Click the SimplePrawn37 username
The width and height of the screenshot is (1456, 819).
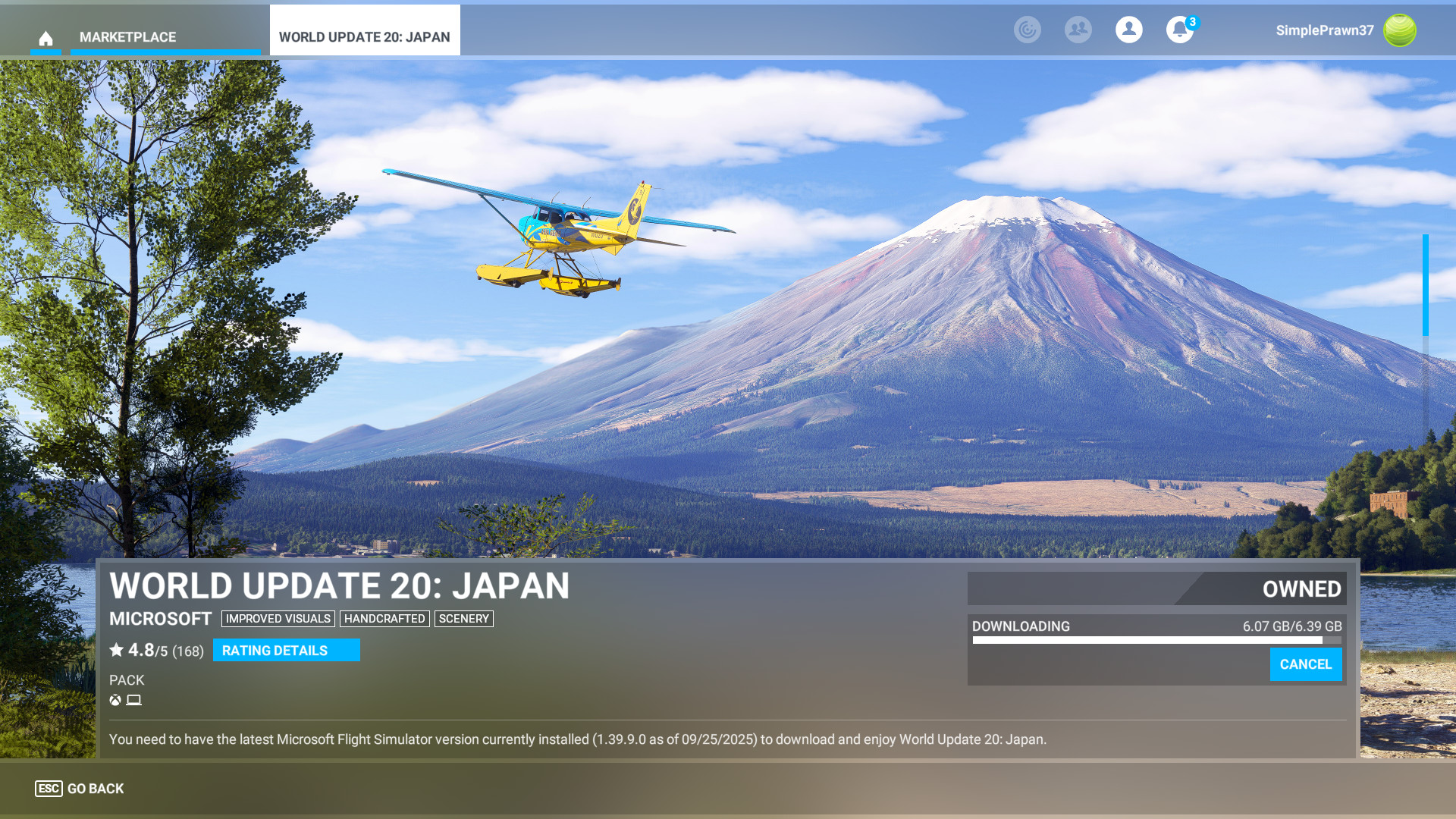1324,30
